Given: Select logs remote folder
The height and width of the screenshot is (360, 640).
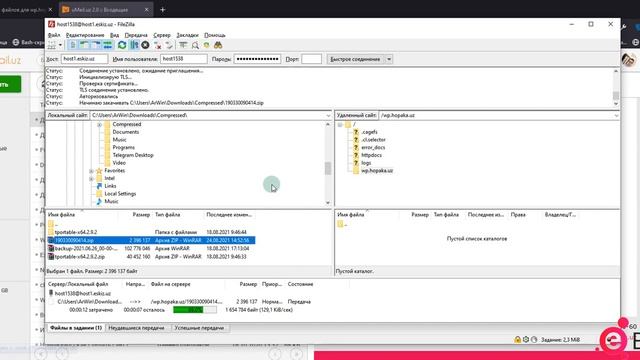Looking at the screenshot, I should (366, 163).
